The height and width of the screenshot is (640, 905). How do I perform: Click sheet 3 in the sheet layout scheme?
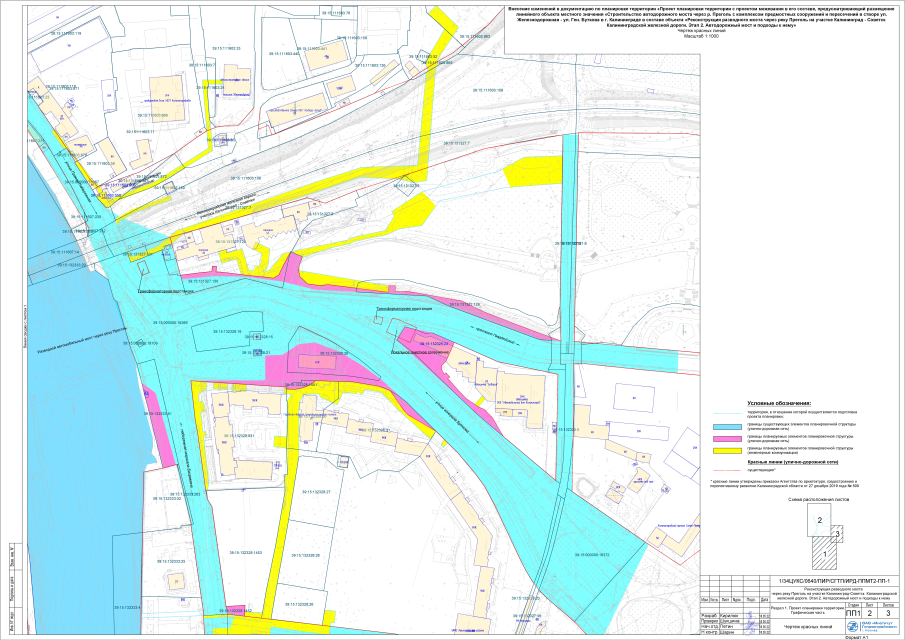pyautogui.click(x=838, y=534)
